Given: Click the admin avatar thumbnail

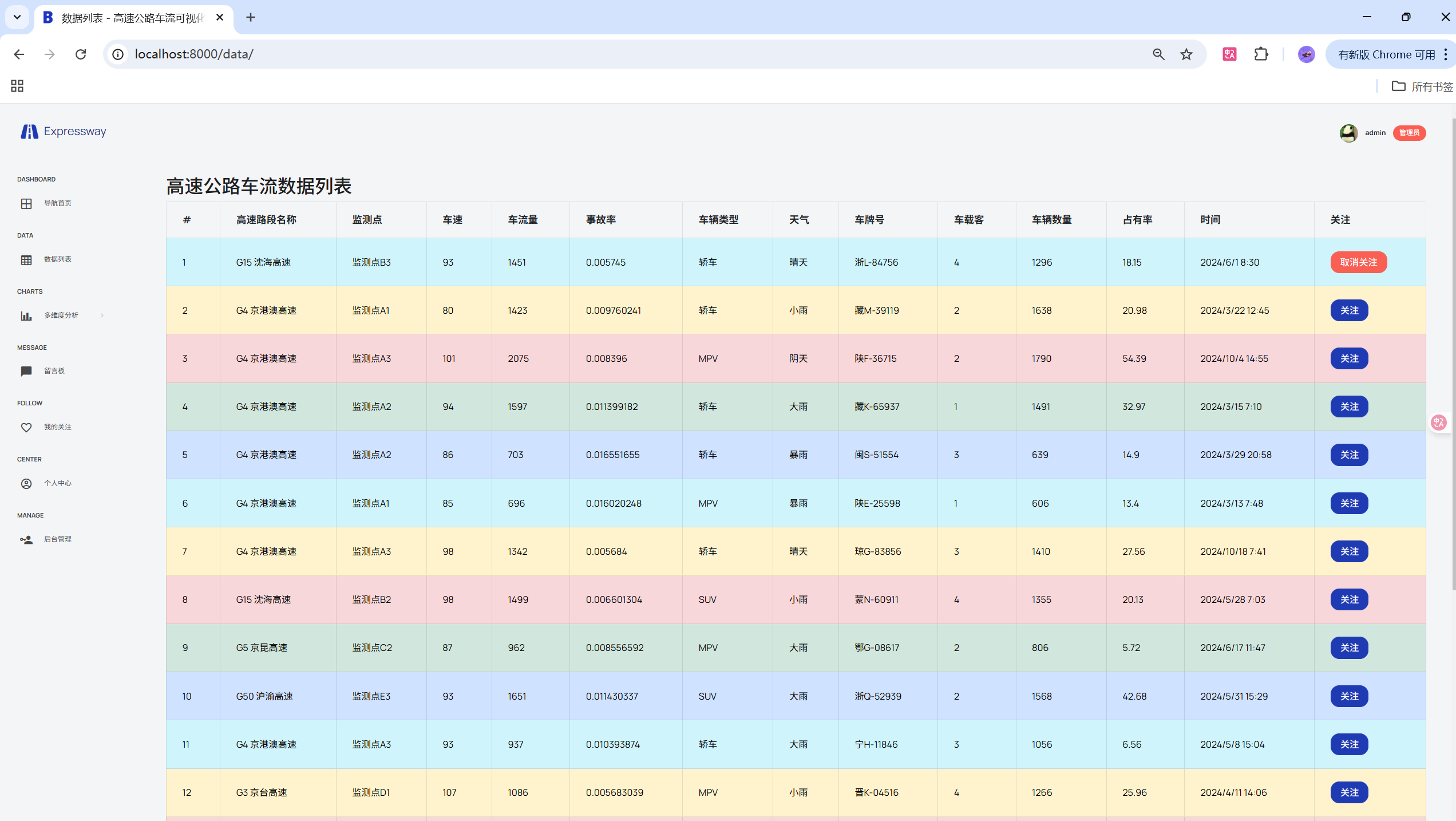Looking at the screenshot, I should pos(1348,133).
